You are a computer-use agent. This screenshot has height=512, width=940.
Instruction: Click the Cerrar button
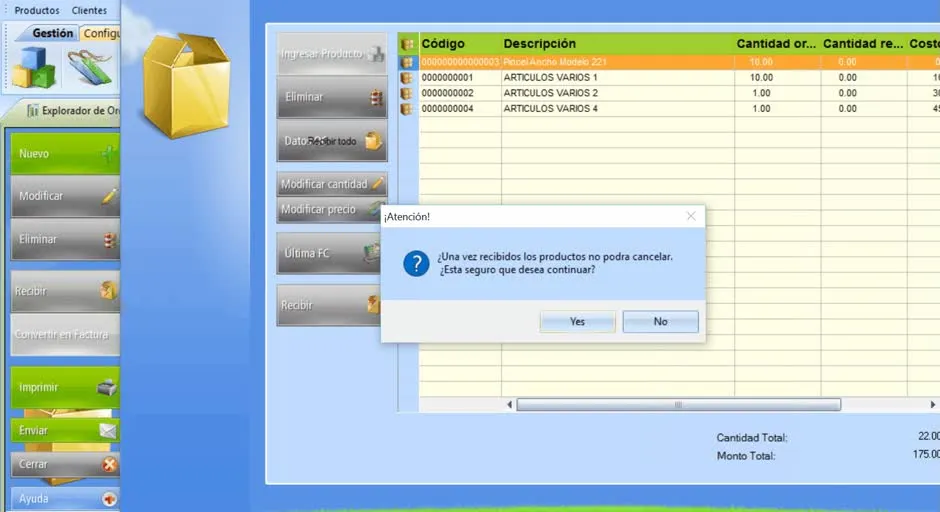65,464
